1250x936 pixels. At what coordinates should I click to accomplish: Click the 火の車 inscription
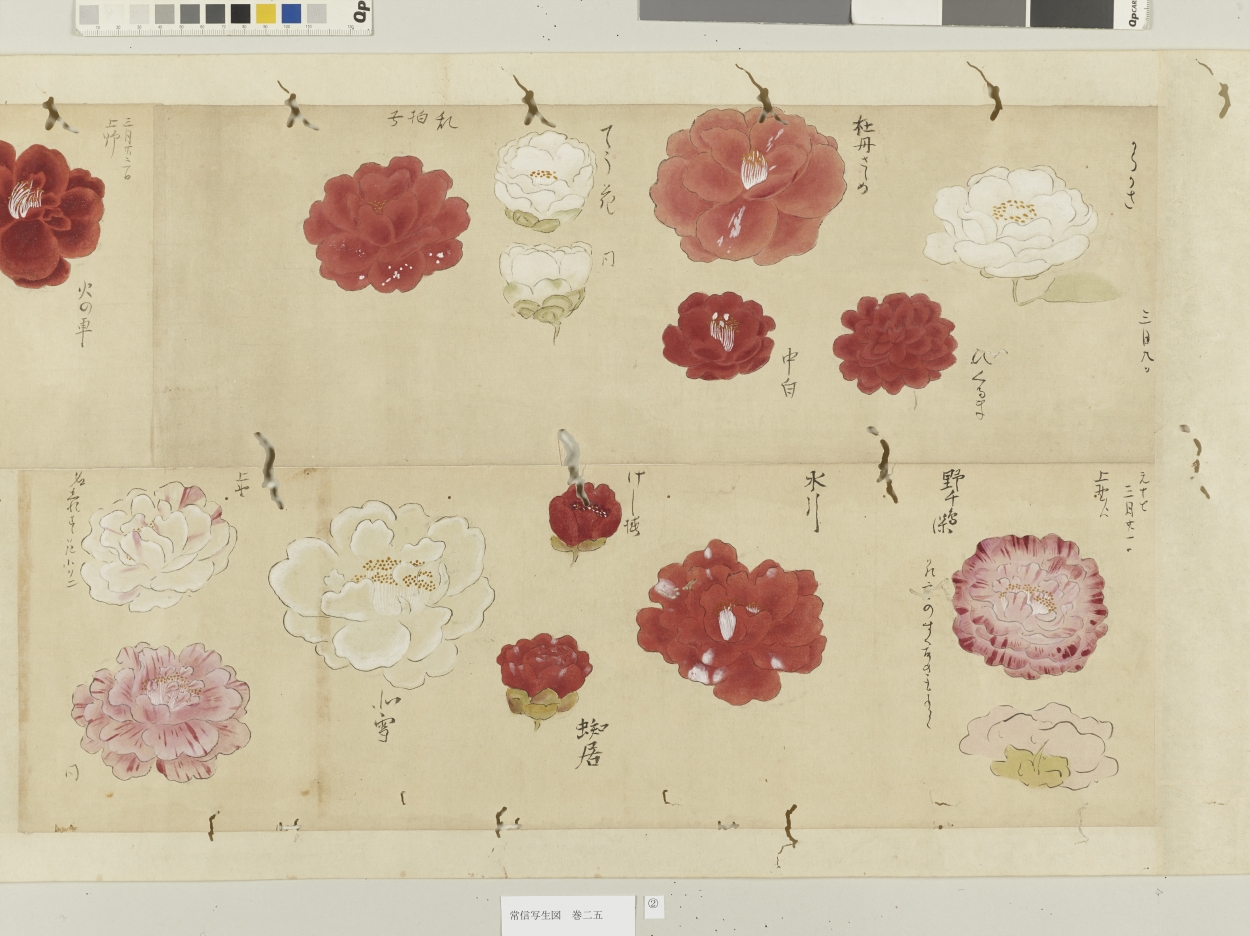click(83, 314)
